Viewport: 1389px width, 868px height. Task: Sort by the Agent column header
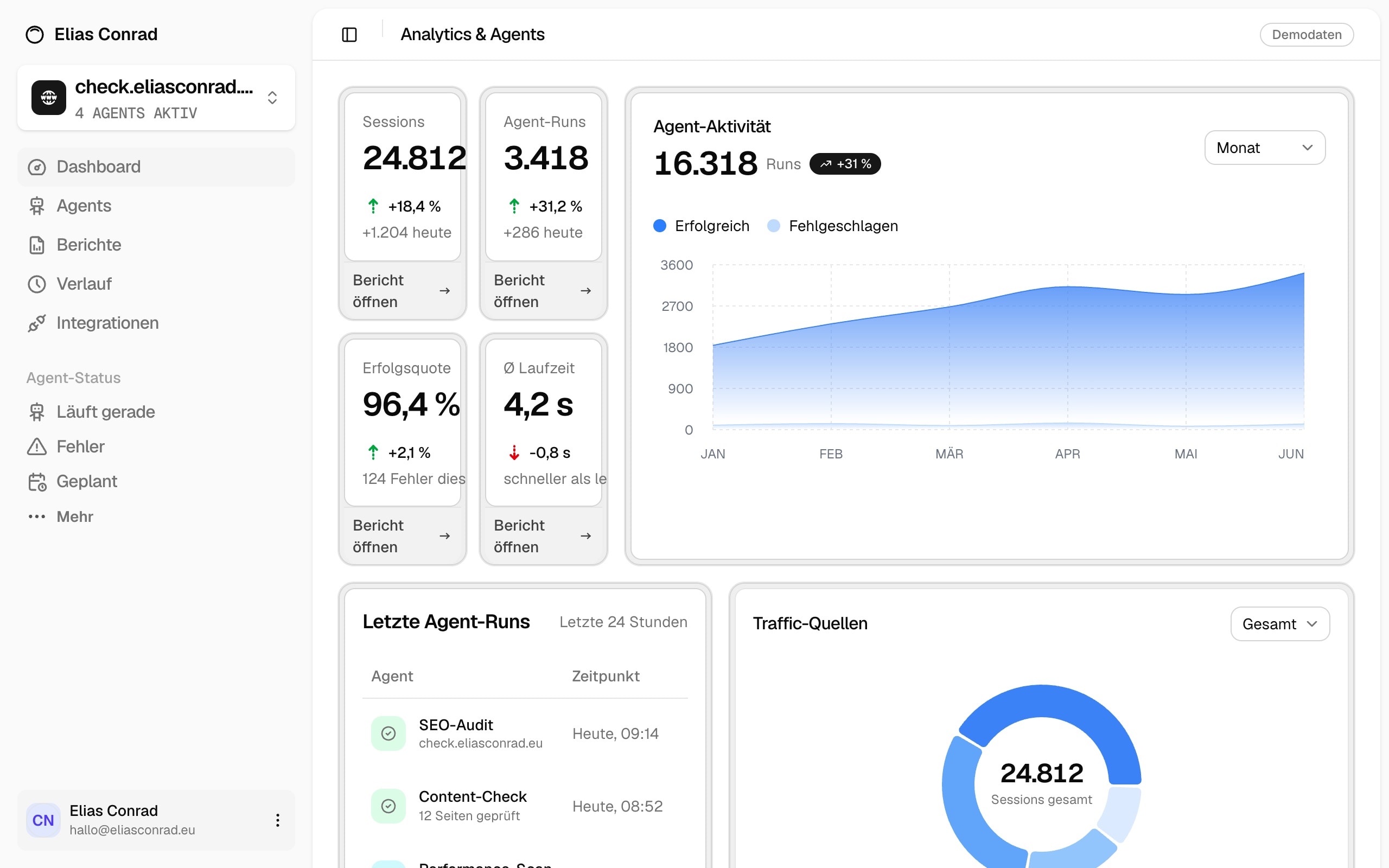pyautogui.click(x=392, y=676)
